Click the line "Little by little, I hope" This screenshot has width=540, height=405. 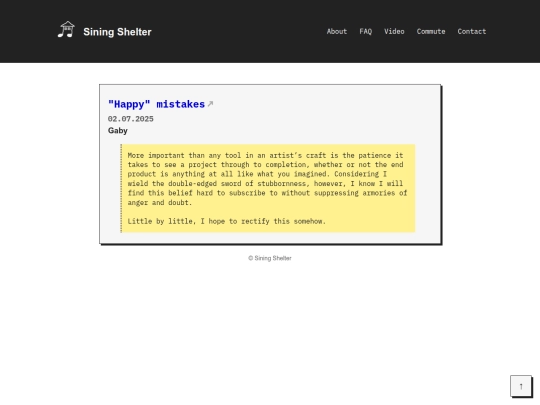click(226, 221)
